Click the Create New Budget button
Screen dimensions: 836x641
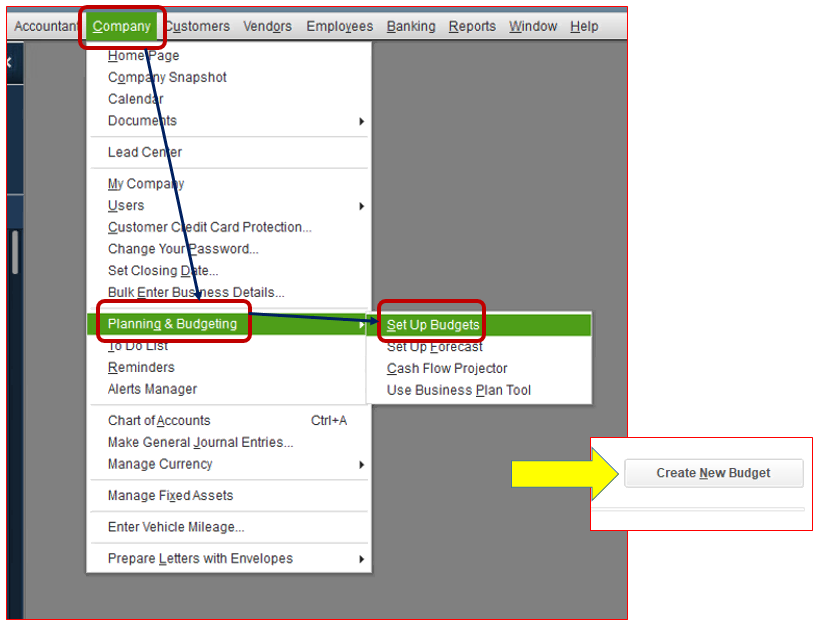[x=713, y=473]
